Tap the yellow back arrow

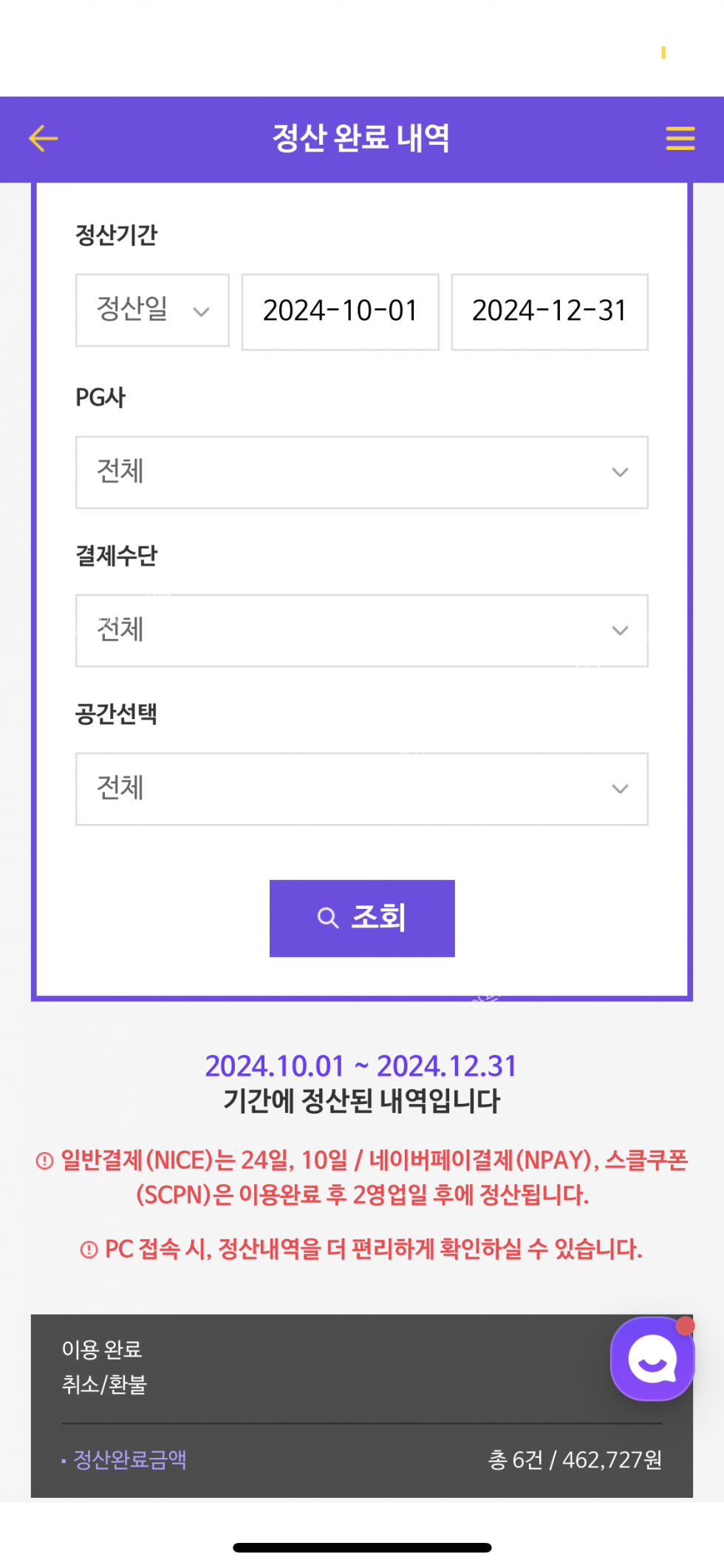click(x=44, y=138)
